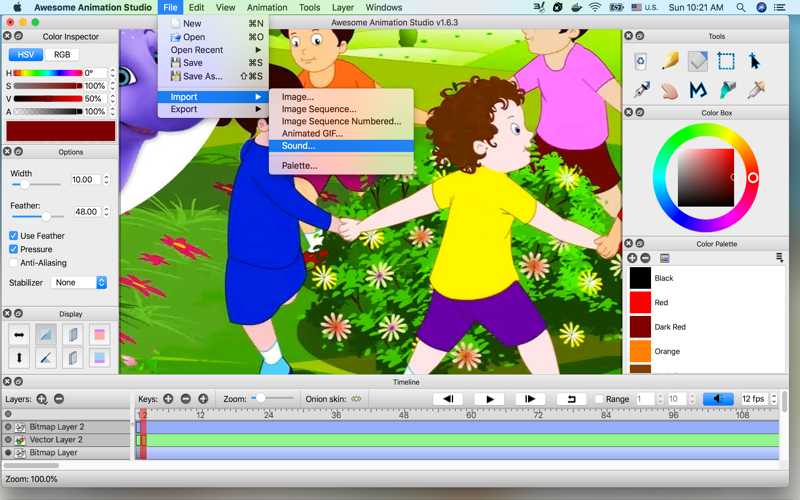Image resolution: width=800 pixels, height=500 pixels.
Task: Activate the Eyedropper tool
Action: click(x=756, y=90)
